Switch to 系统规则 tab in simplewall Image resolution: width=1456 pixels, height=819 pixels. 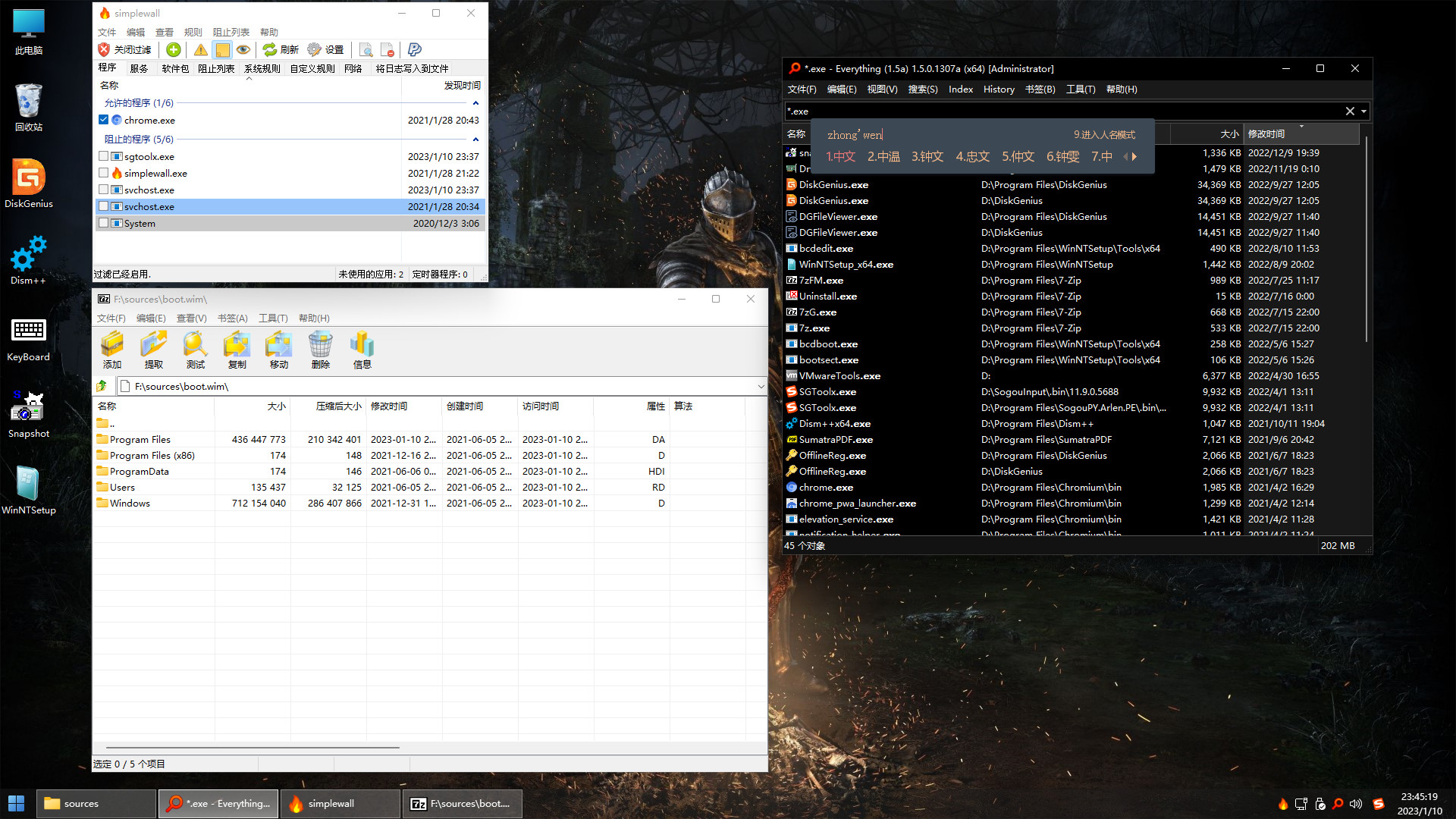point(262,68)
